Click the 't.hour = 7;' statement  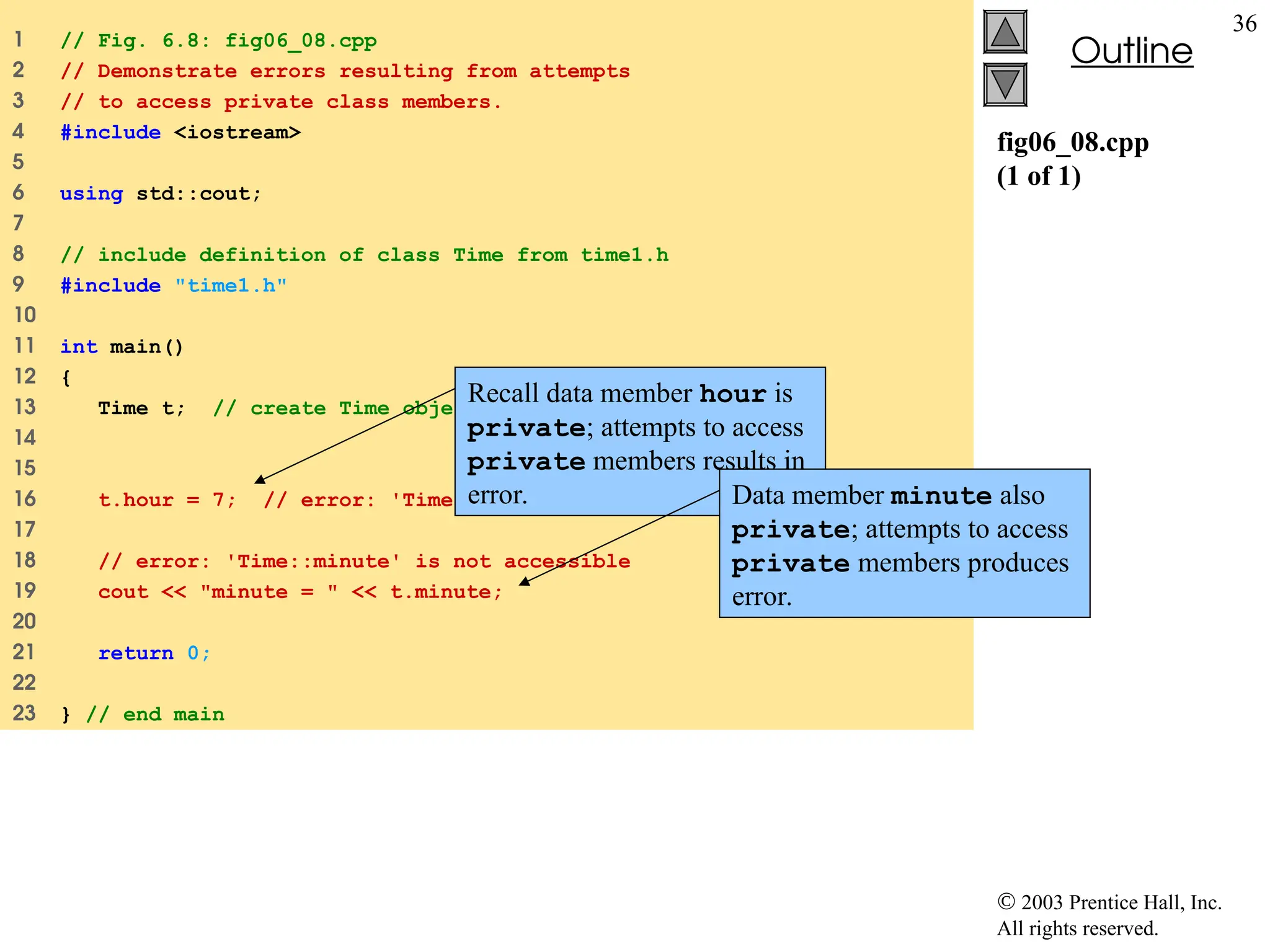pyautogui.click(x=167, y=500)
